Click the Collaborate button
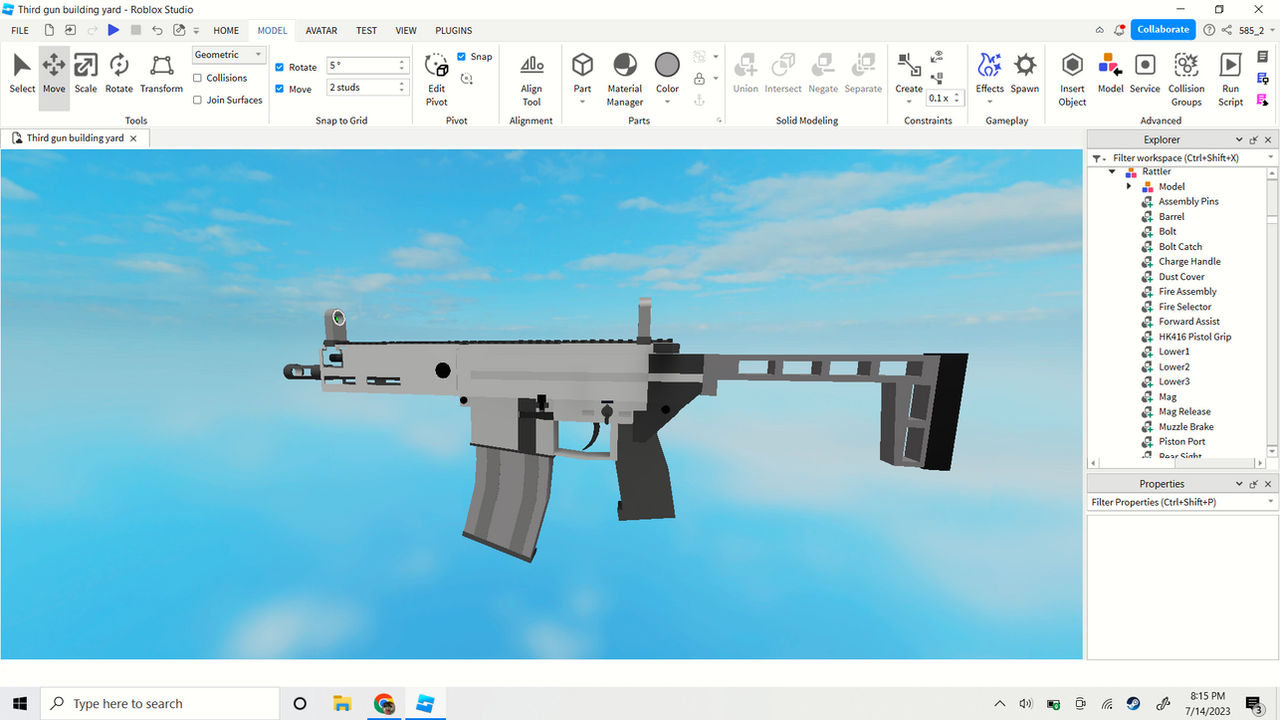This screenshot has height=720, width=1280. pyautogui.click(x=1163, y=30)
